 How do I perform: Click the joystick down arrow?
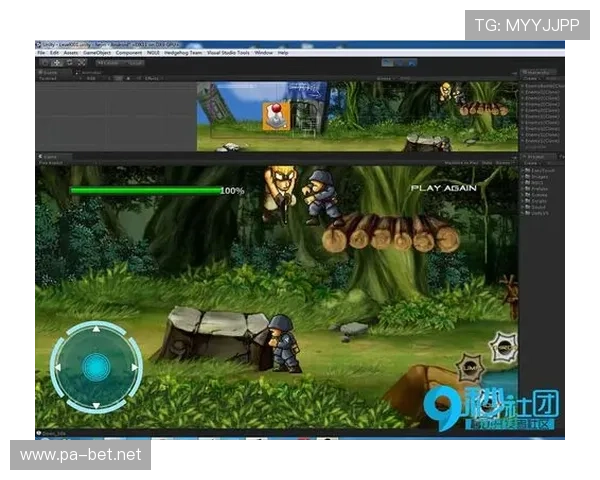coord(96,405)
